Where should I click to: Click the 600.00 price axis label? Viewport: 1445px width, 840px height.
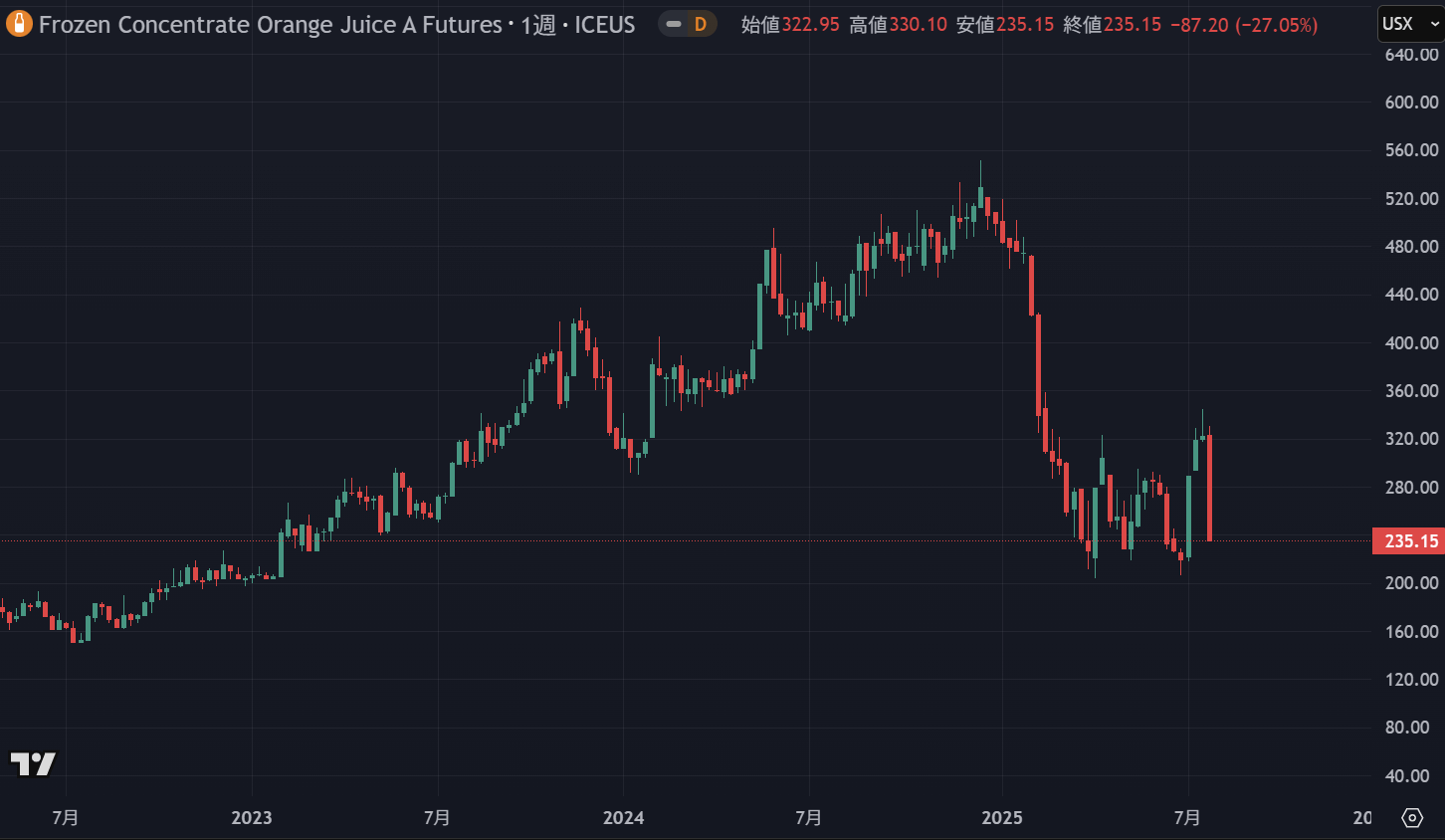click(1411, 103)
